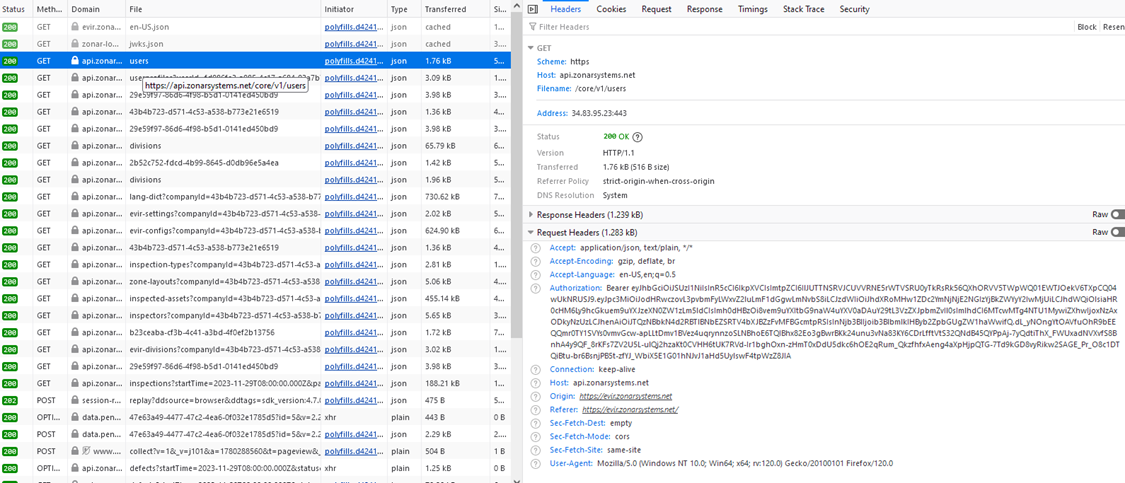Follow the Origin evir.zonarsystems.net link
This screenshot has height=483, width=1125.
pyautogui.click(x=626, y=396)
